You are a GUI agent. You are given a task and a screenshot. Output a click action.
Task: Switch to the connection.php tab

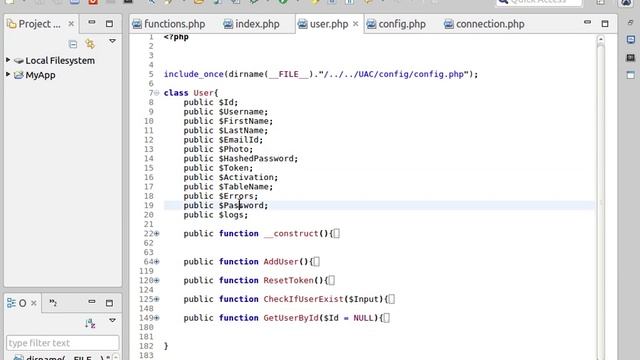pos(490,24)
